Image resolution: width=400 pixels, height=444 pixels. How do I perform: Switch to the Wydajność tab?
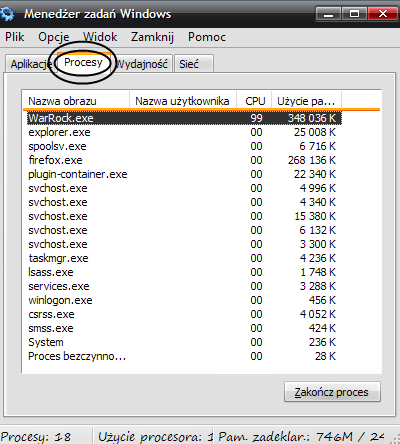143,64
